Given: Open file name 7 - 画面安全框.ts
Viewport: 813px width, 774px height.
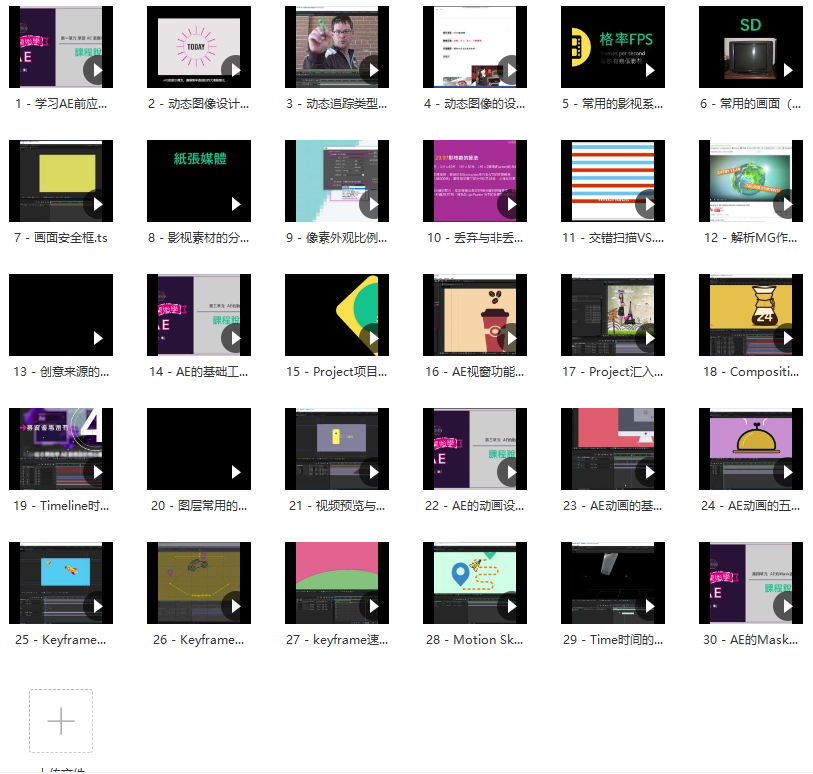Looking at the screenshot, I should tap(61, 238).
